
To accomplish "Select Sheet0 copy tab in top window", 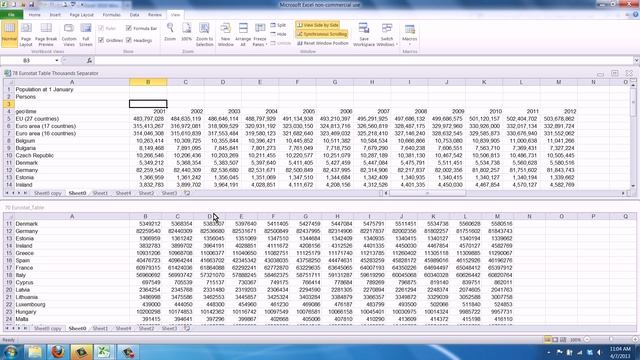I will (x=47, y=193).
